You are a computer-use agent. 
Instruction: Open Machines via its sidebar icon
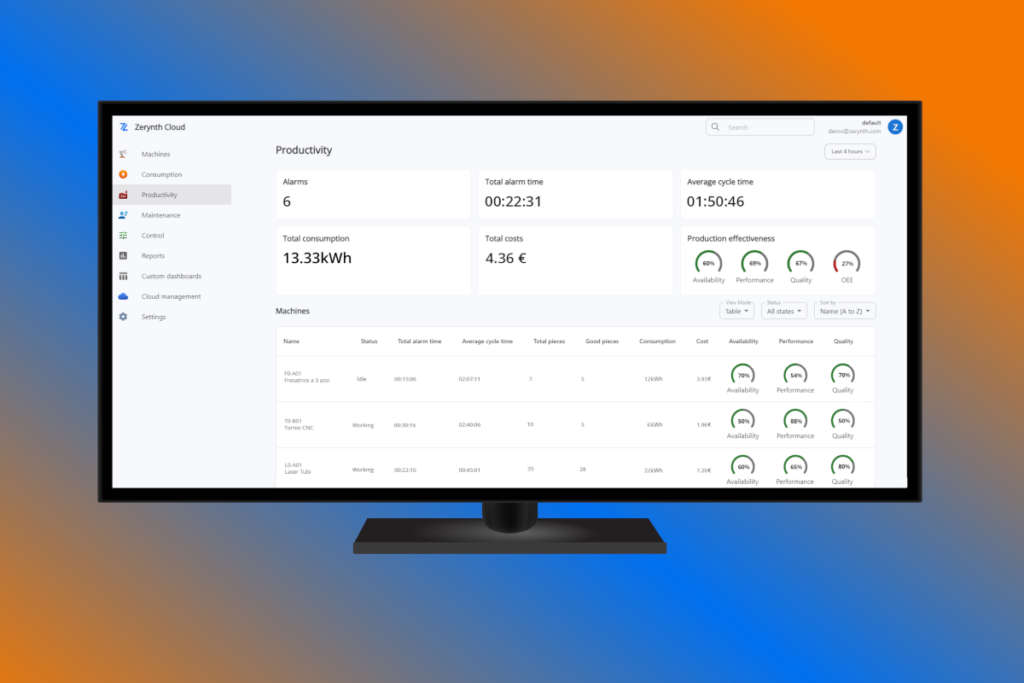pyautogui.click(x=123, y=154)
